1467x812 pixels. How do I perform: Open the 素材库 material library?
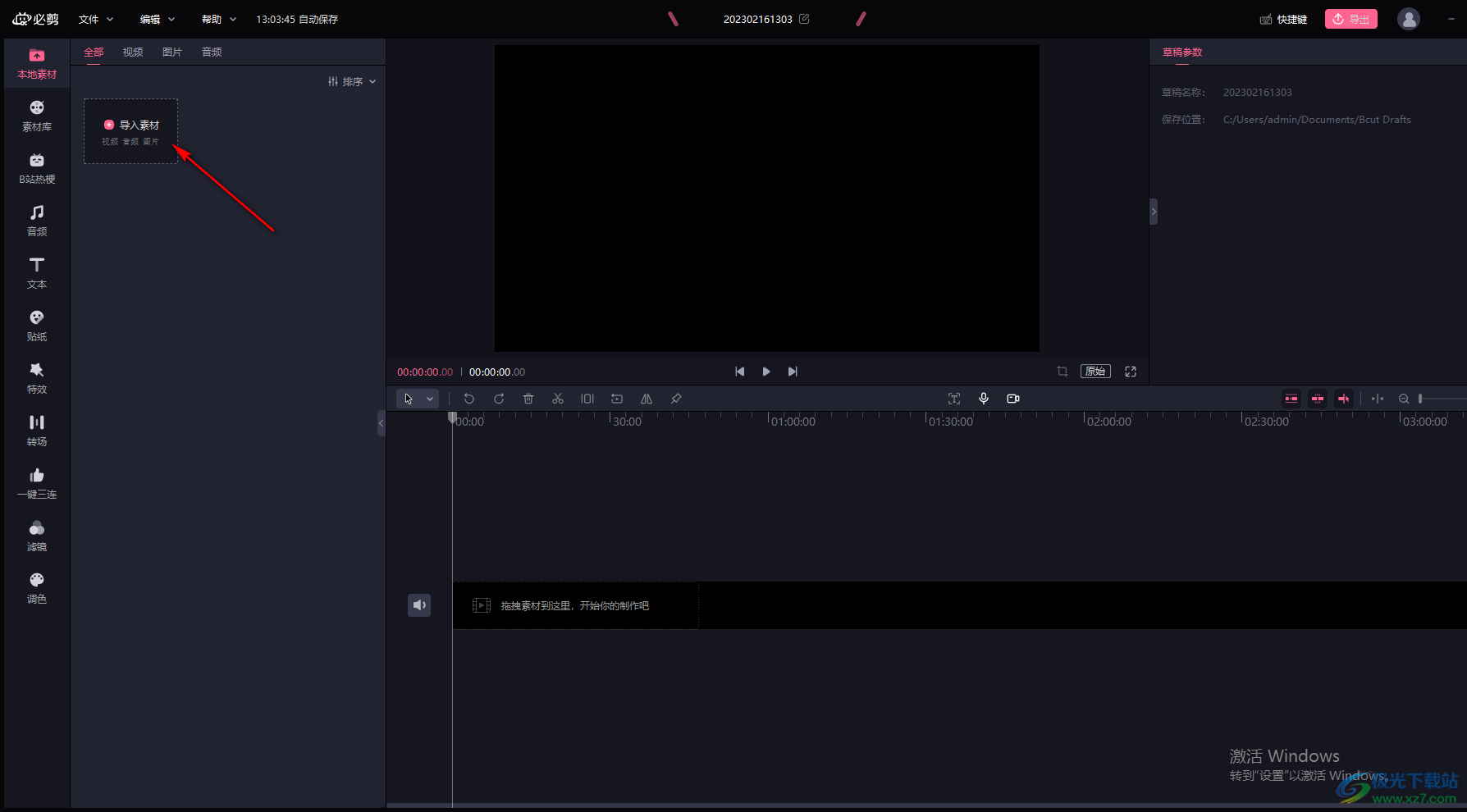[37, 116]
